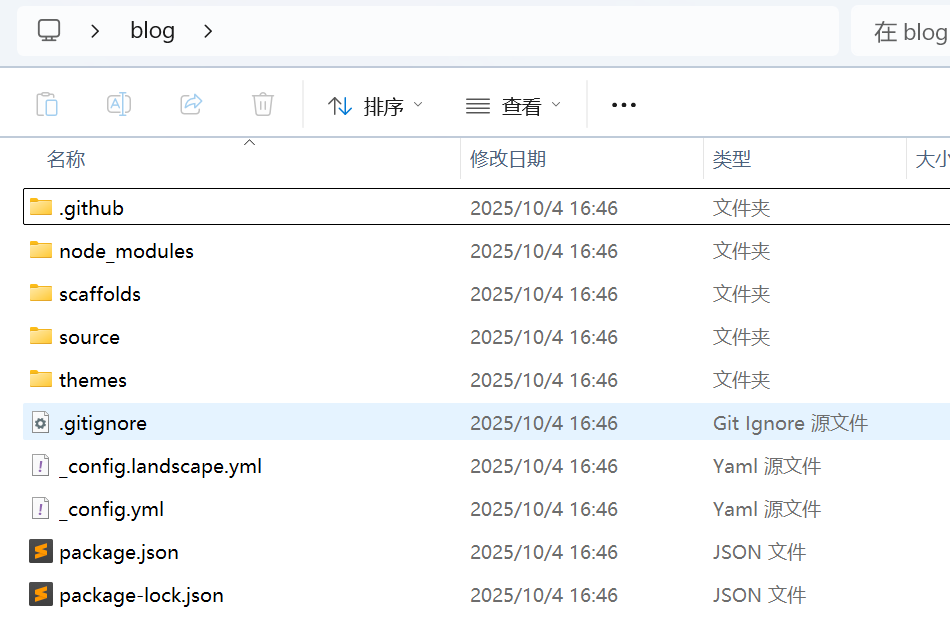This screenshot has height=644, width=950.
Task: Sort by 修改日期 column header
Action: (508, 159)
